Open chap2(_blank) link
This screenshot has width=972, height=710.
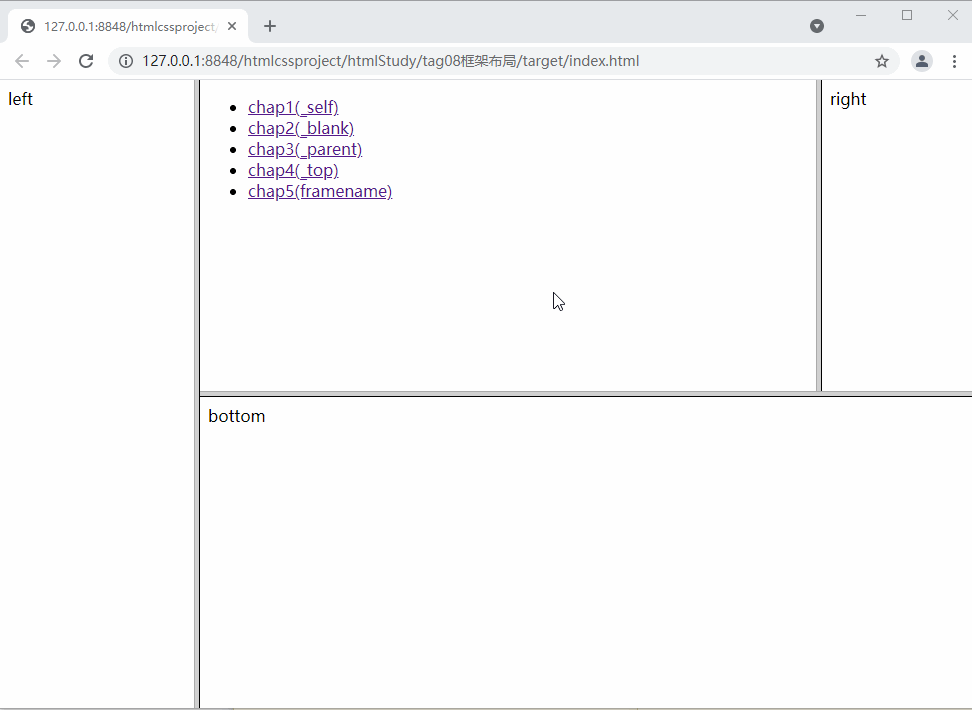pyautogui.click(x=301, y=128)
